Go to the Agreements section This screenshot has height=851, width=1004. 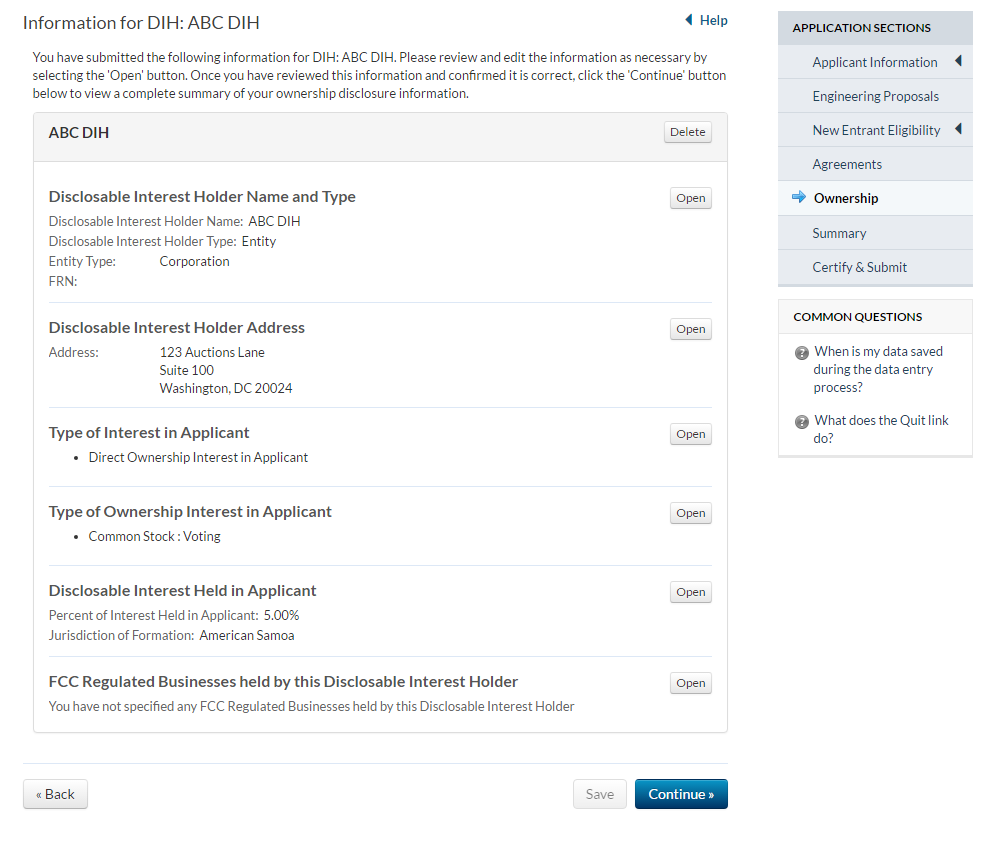847,164
